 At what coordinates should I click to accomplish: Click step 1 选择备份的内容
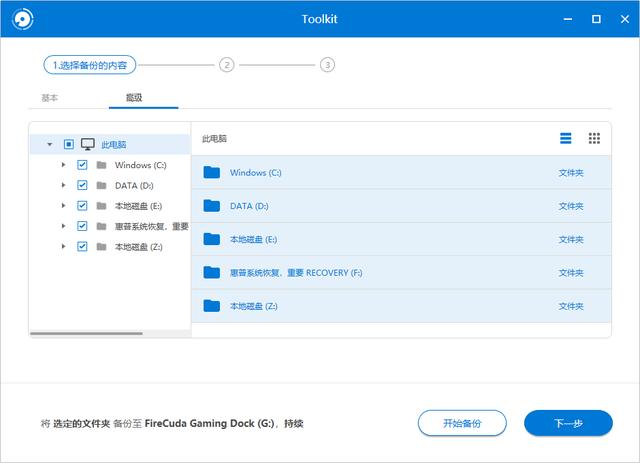coord(90,65)
